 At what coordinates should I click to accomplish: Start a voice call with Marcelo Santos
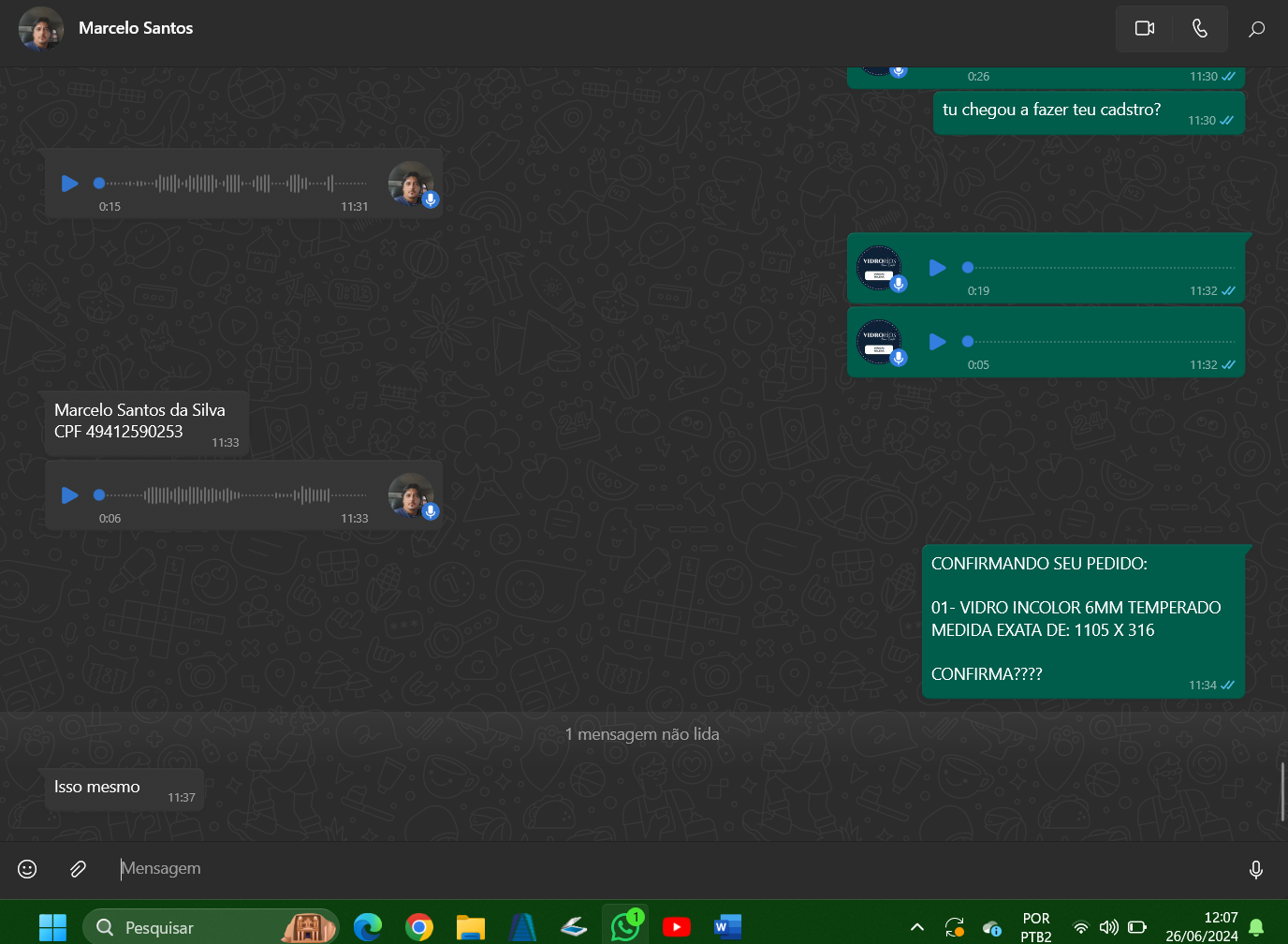pyautogui.click(x=1200, y=28)
